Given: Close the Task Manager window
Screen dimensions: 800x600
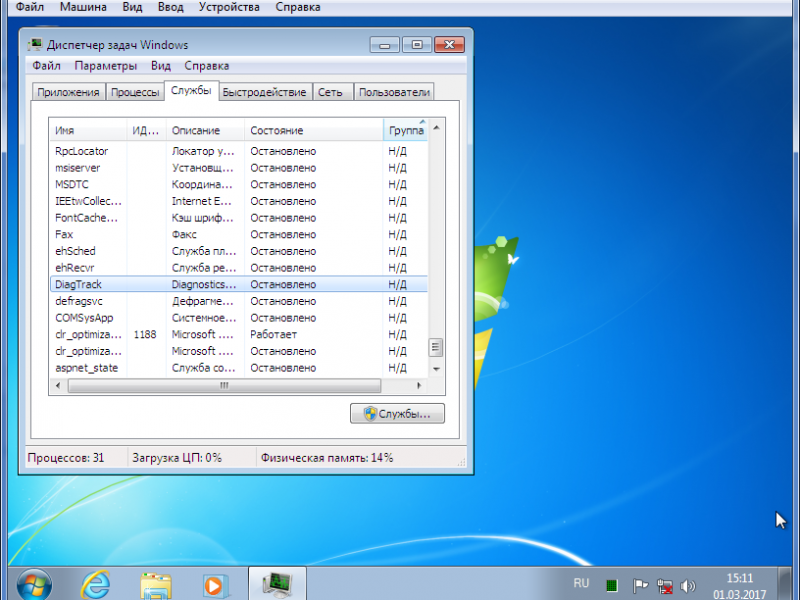Looking at the screenshot, I should tap(449, 45).
